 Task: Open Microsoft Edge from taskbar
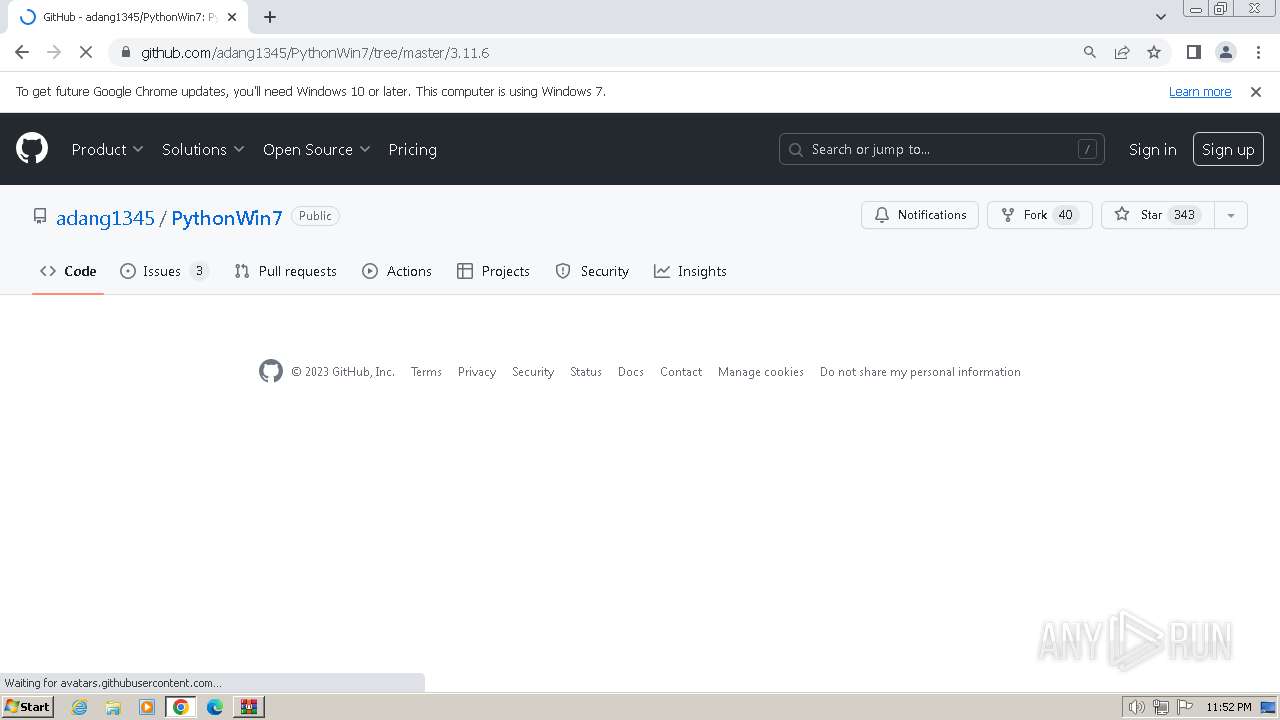[215, 707]
